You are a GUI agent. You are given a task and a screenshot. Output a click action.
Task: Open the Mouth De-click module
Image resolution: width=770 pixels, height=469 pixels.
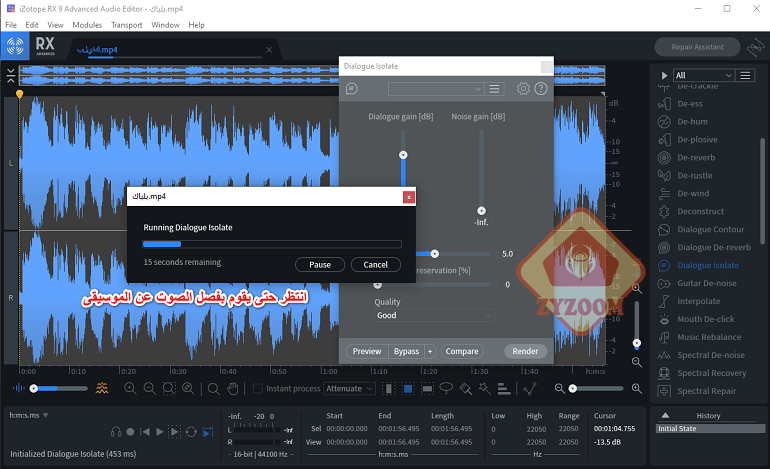coord(706,319)
